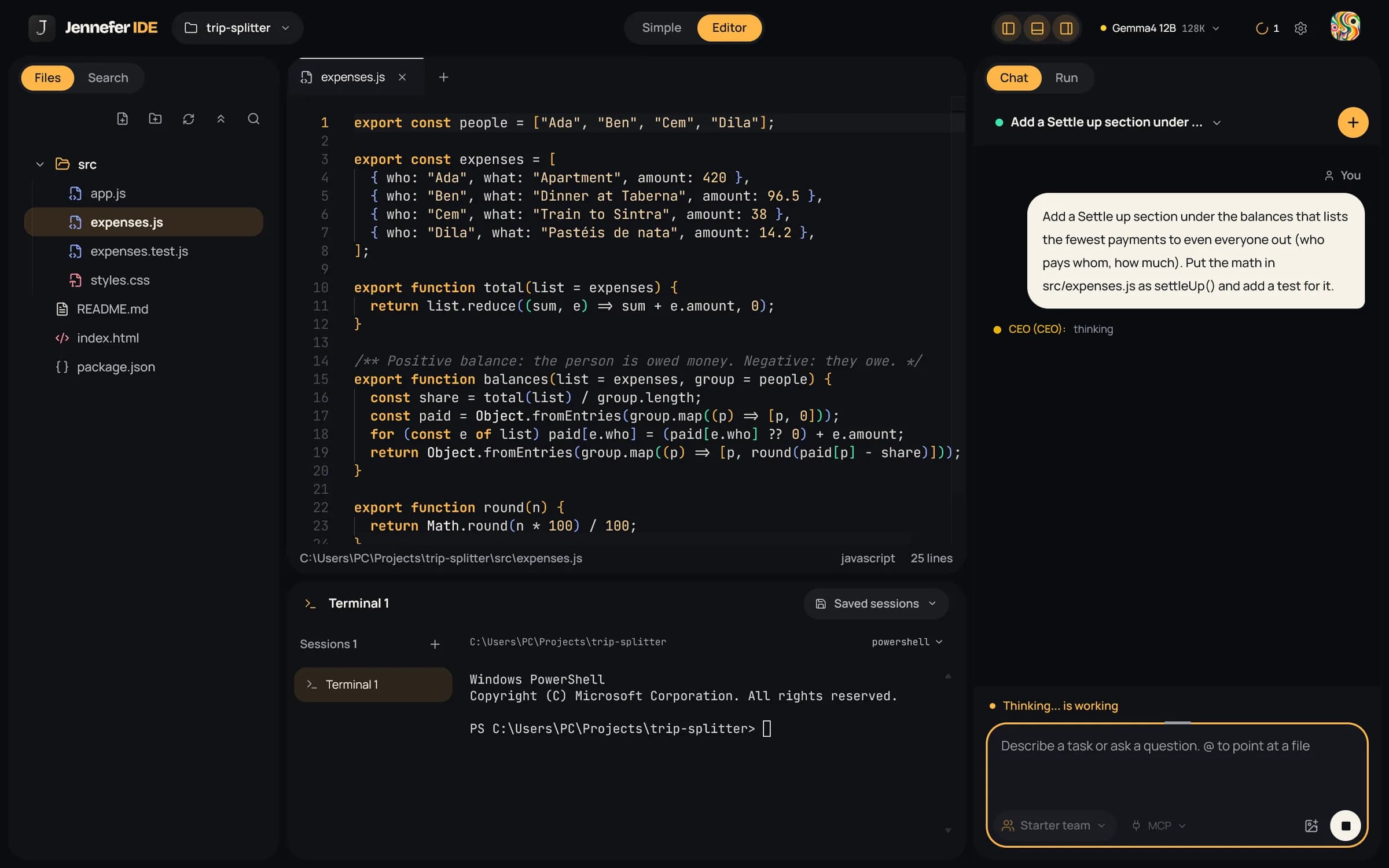Stop the running agent task

click(x=1345, y=825)
